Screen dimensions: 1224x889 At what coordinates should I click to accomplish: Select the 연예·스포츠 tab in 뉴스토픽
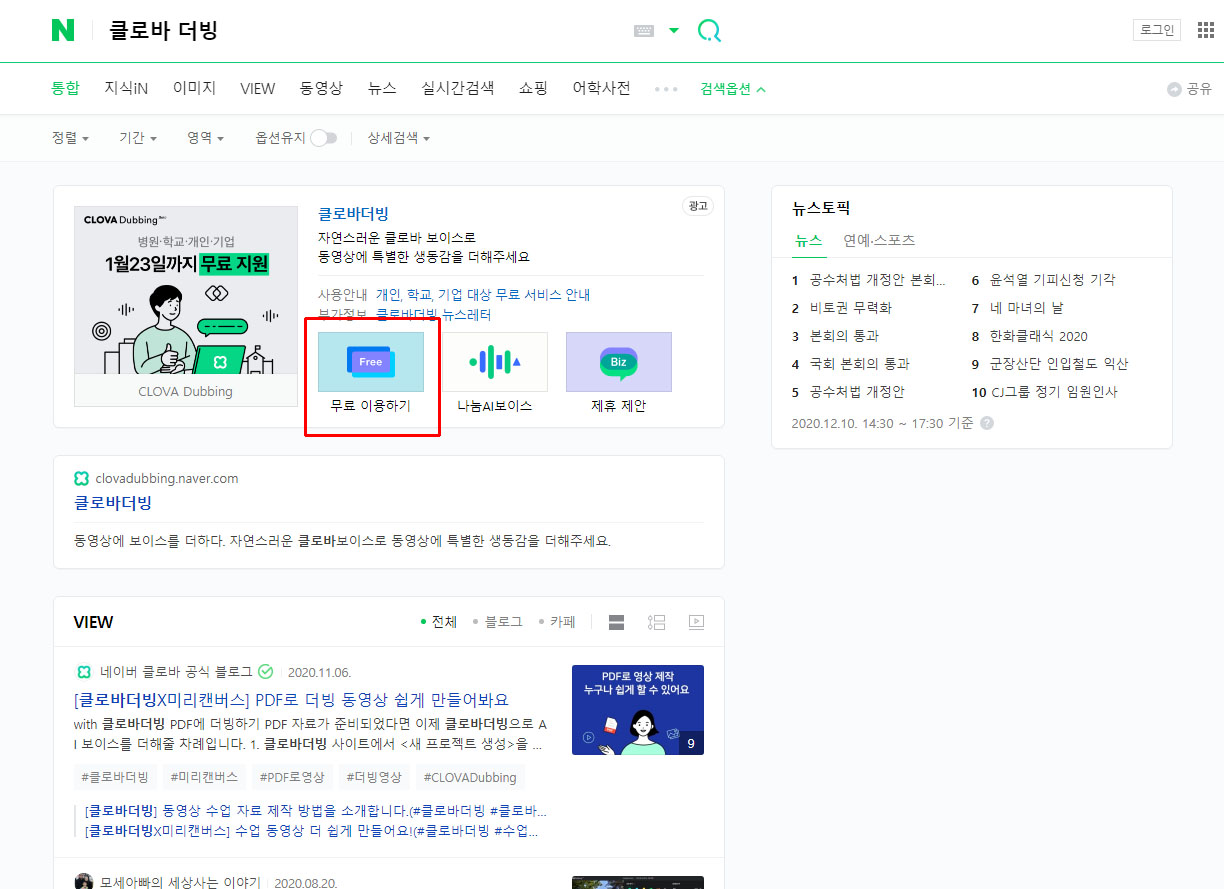coord(879,241)
